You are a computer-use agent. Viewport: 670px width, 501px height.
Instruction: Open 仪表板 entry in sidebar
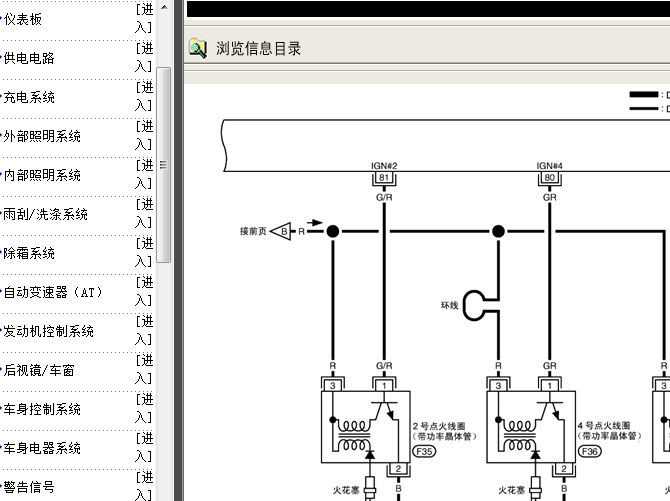tap(23, 19)
